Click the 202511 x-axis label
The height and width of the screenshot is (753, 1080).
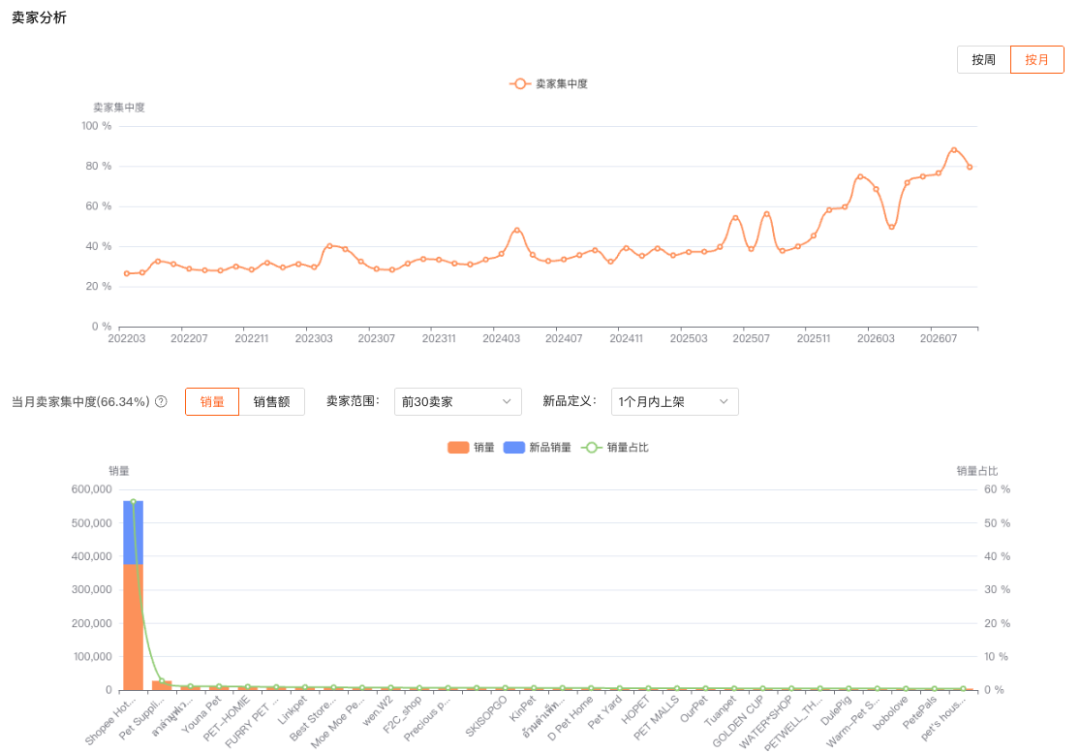(813, 338)
